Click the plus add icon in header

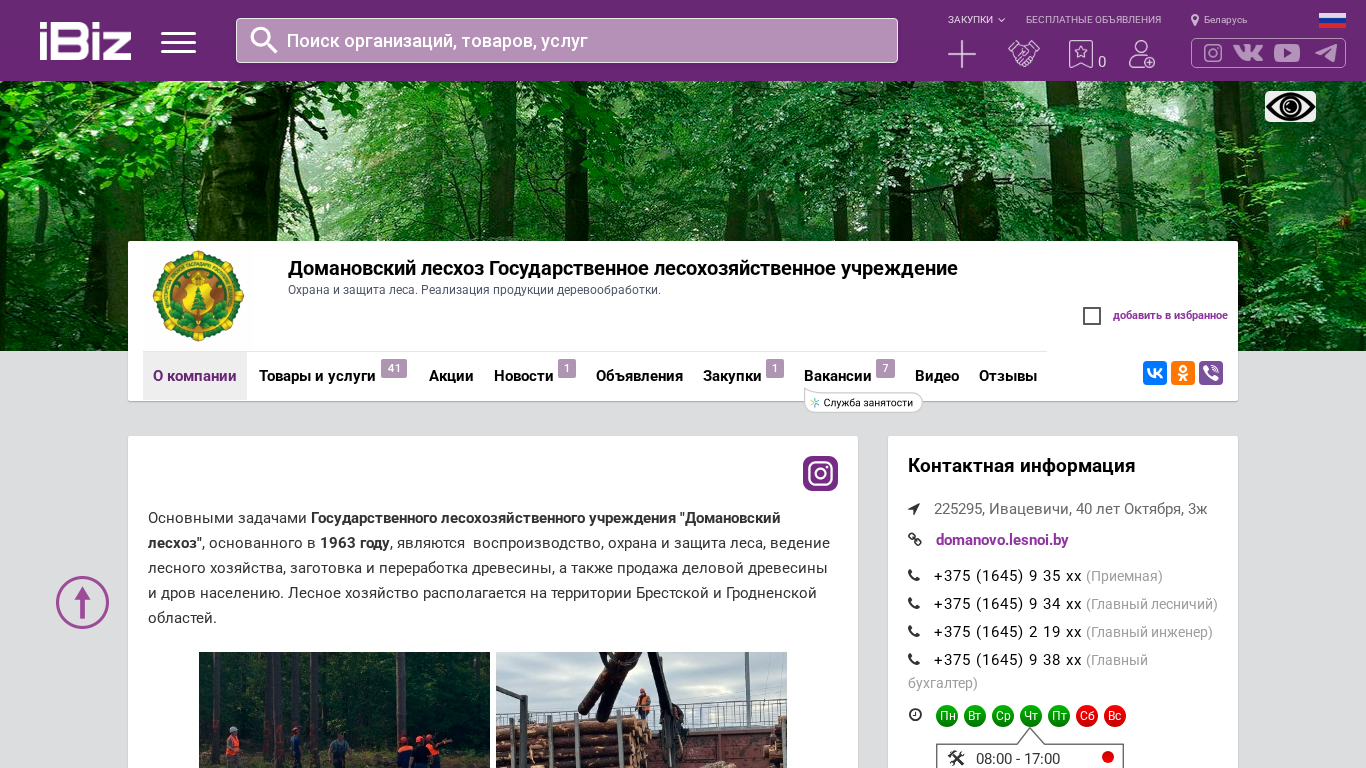[x=961, y=54]
